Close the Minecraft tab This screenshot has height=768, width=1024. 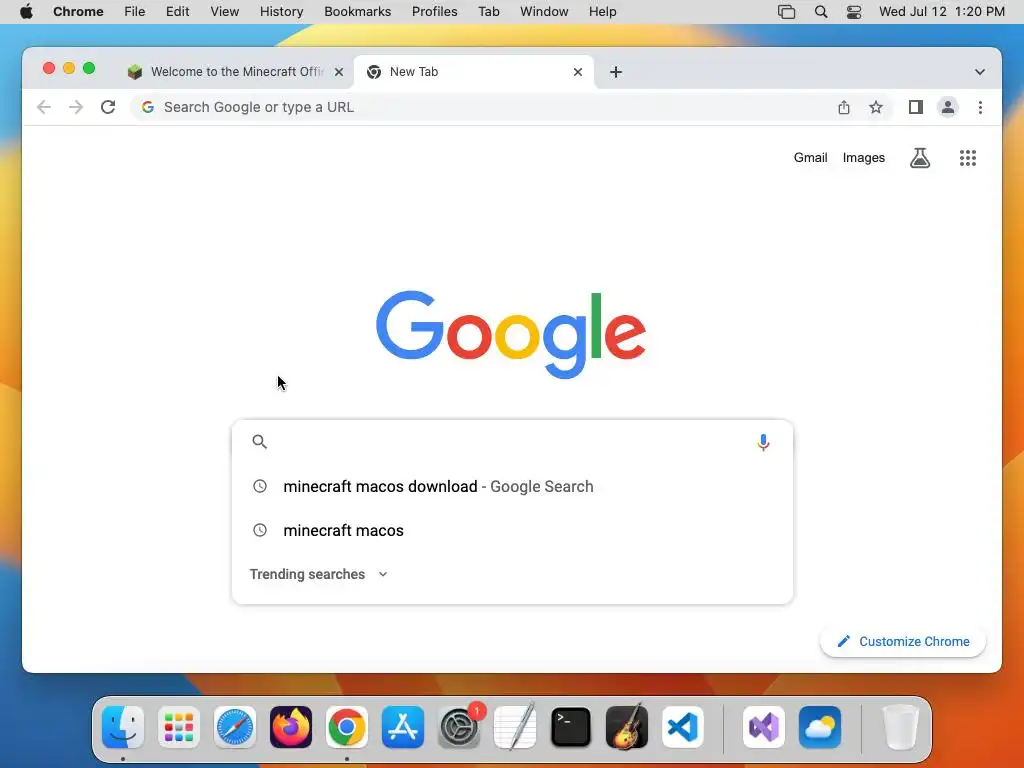(x=339, y=72)
